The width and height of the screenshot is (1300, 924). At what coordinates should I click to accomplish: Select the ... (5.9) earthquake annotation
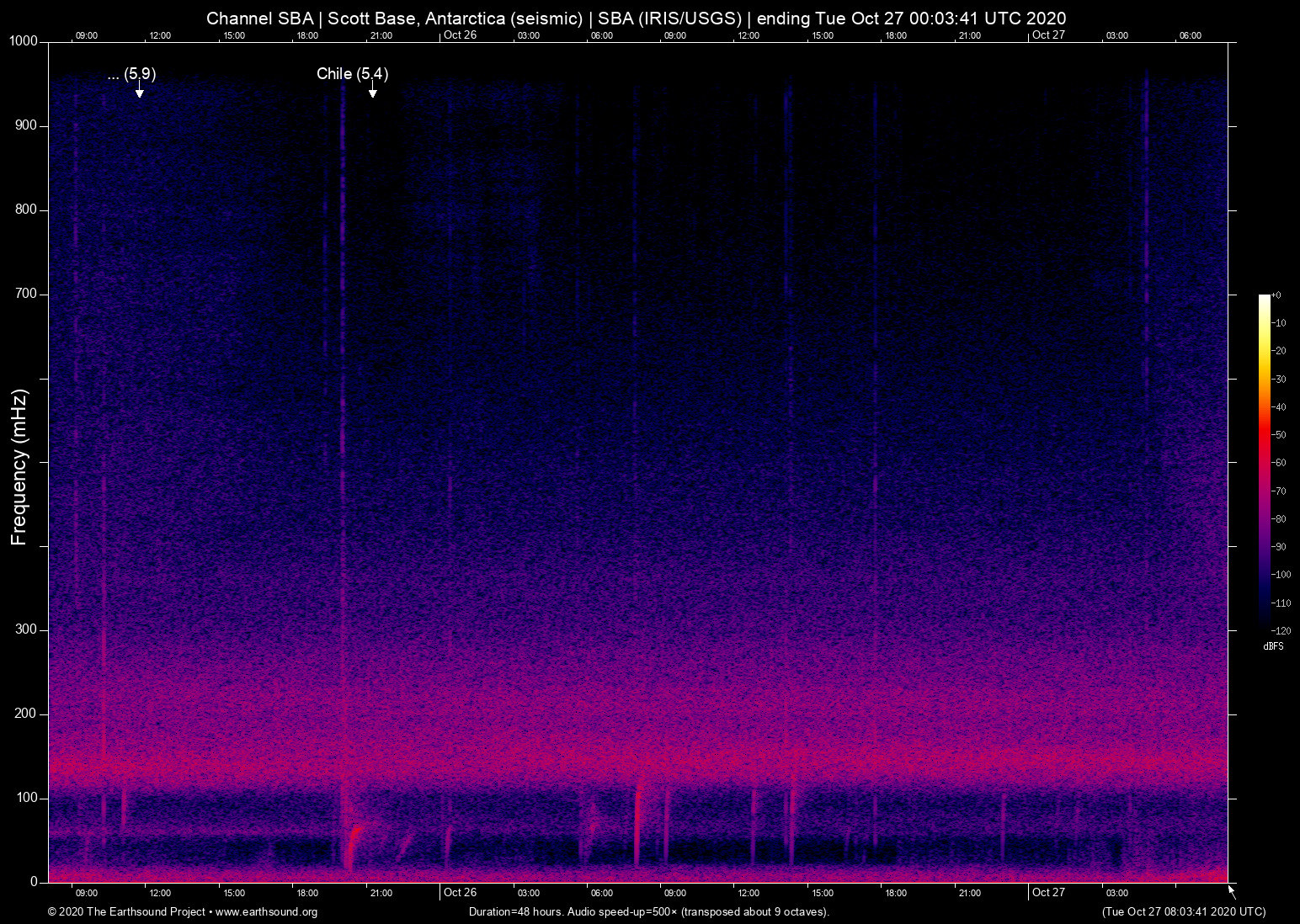[x=132, y=74]
